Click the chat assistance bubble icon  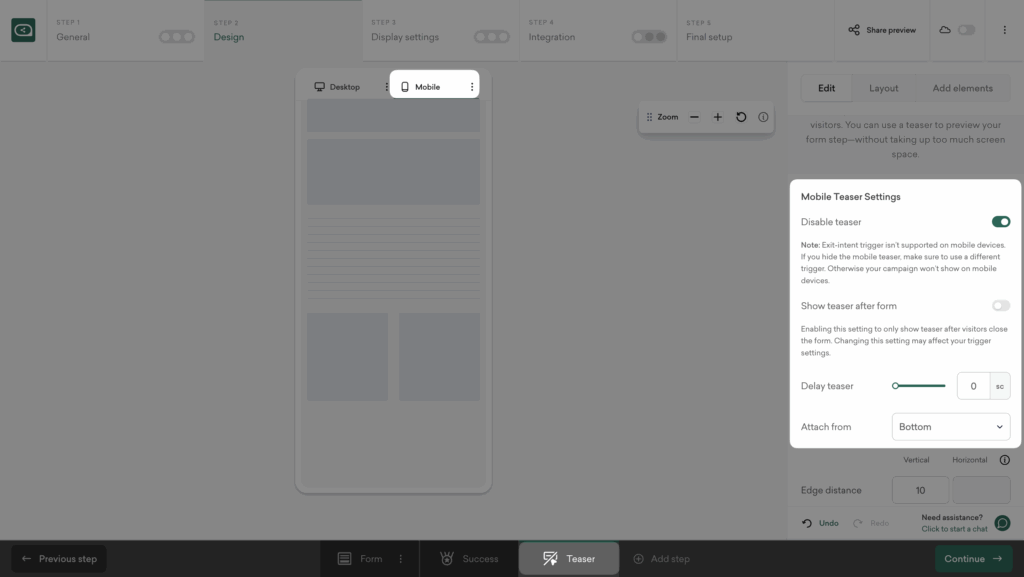coord(1002,523)
